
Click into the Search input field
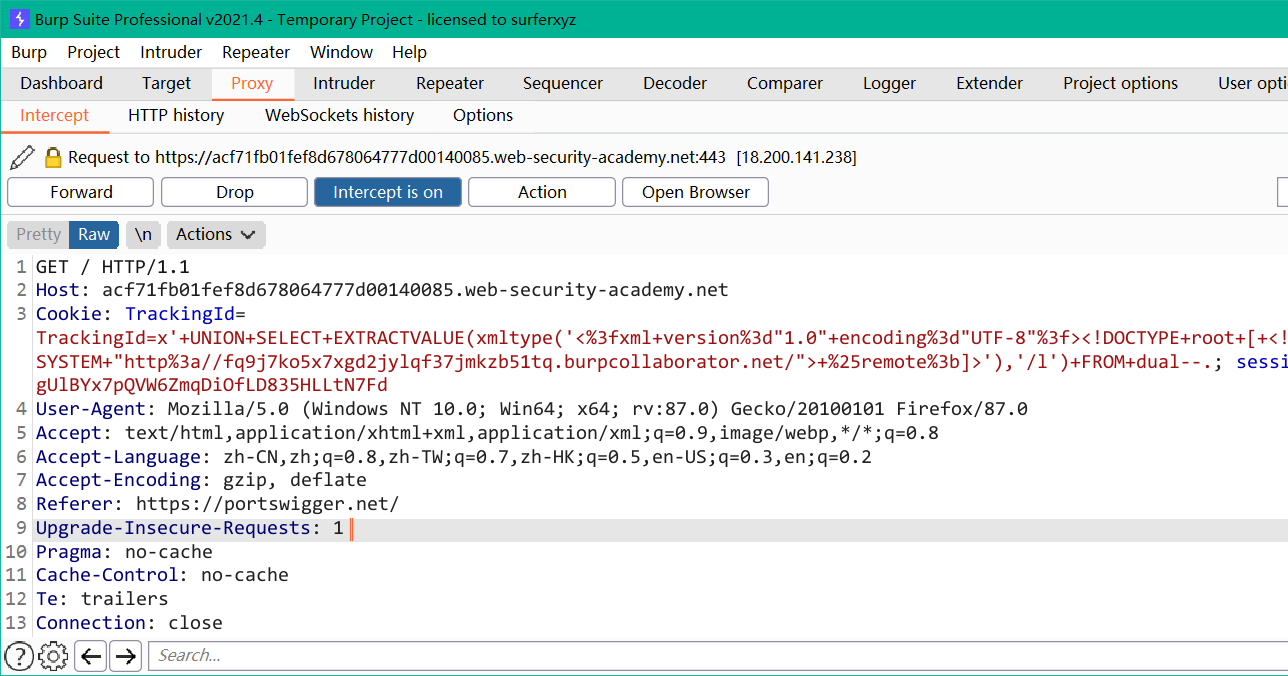pos(718,656)
